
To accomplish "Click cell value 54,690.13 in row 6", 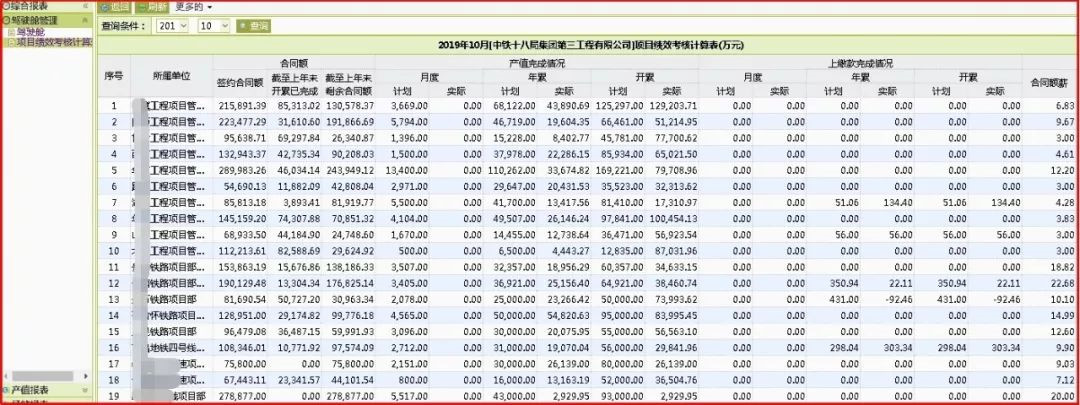I will pyautogui.click(x=247, y=187).
